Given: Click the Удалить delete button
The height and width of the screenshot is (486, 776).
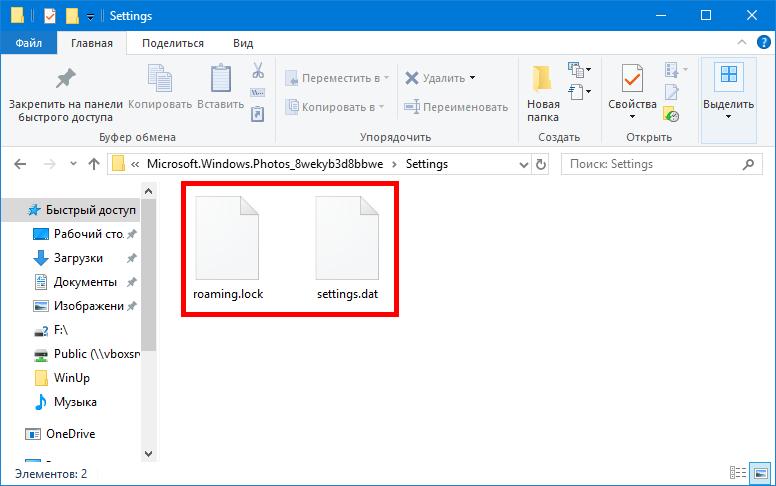Looking at the screenshot, I should [x=435, y=78].
